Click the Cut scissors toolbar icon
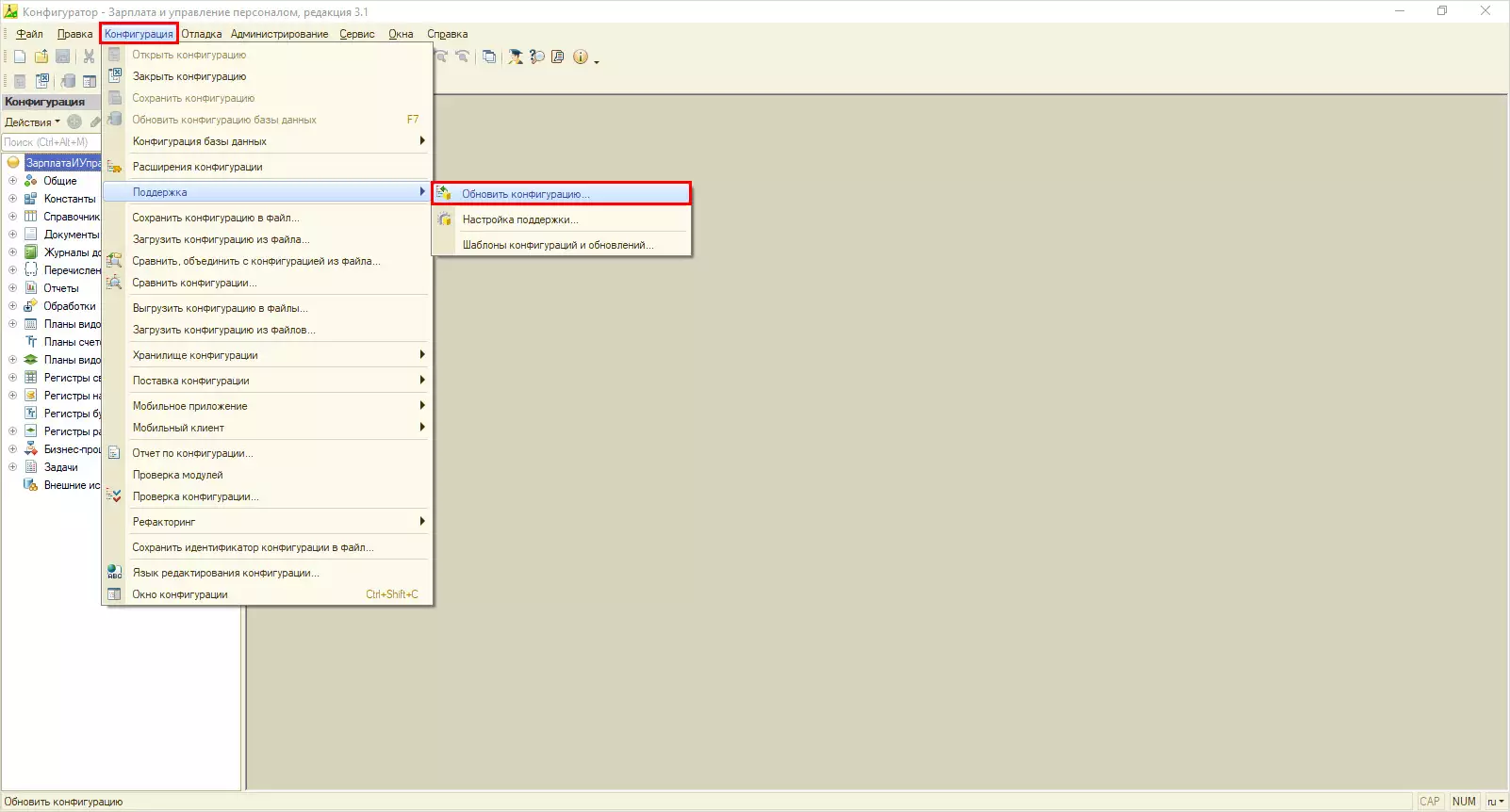 point(89,57)
